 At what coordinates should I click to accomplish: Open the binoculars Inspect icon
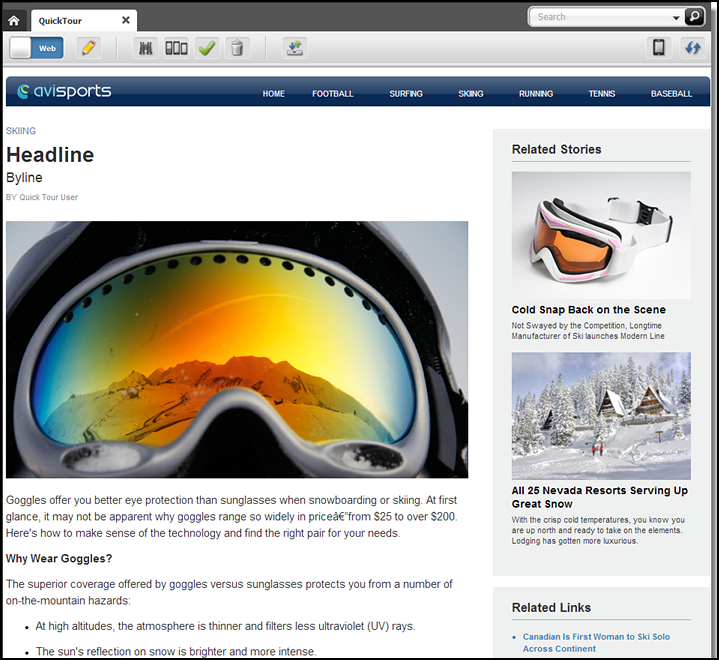145,48
